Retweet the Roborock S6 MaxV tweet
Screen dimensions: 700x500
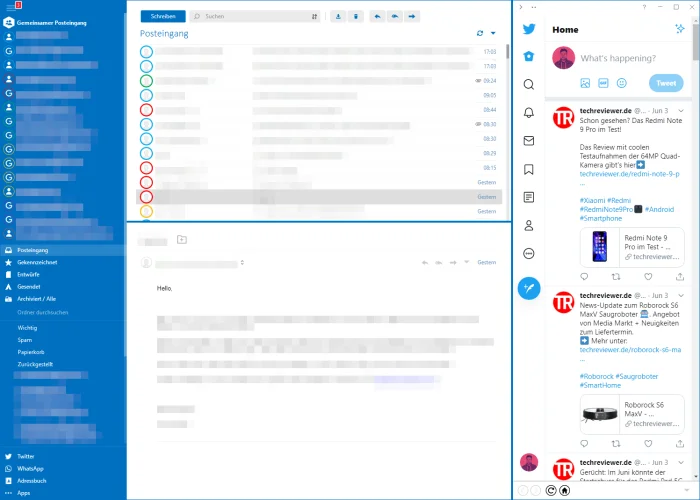616,444
